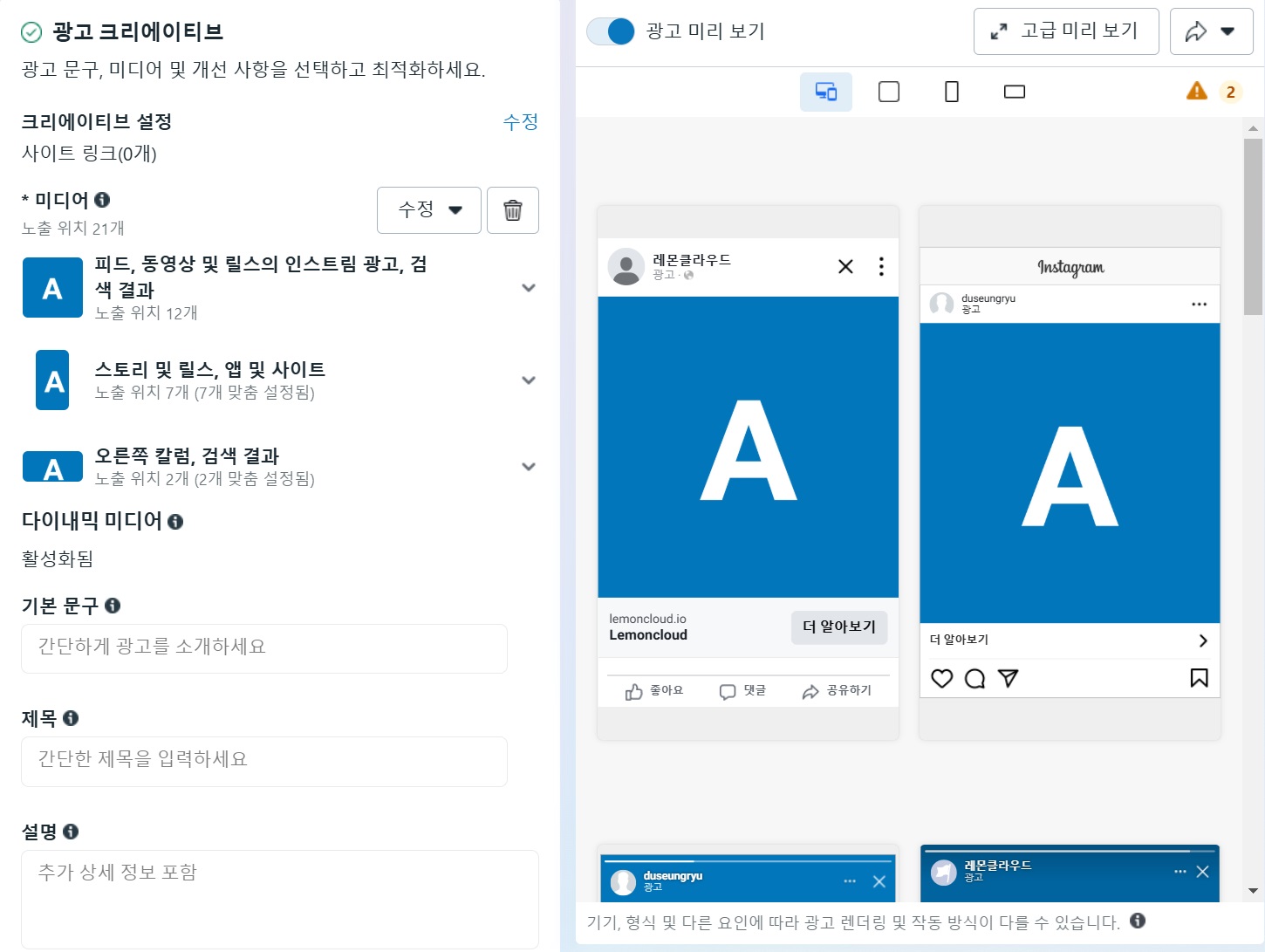
Task: Focus the 기본 문구 text field
Action: point(264,648)
